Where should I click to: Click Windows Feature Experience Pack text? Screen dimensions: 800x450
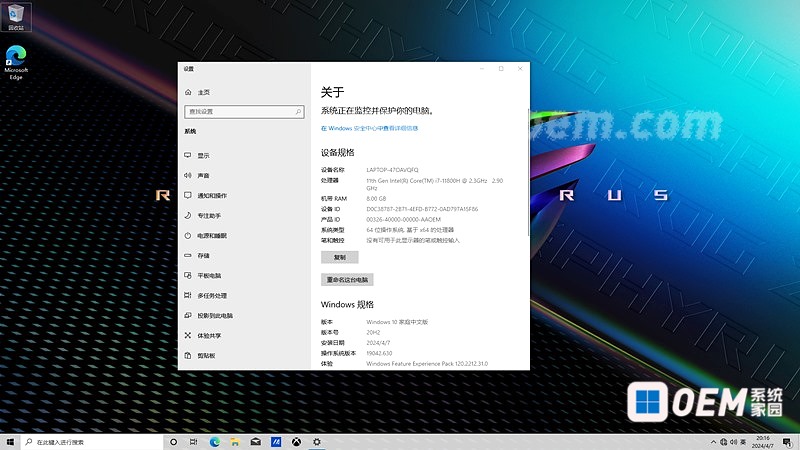(427, 364)
